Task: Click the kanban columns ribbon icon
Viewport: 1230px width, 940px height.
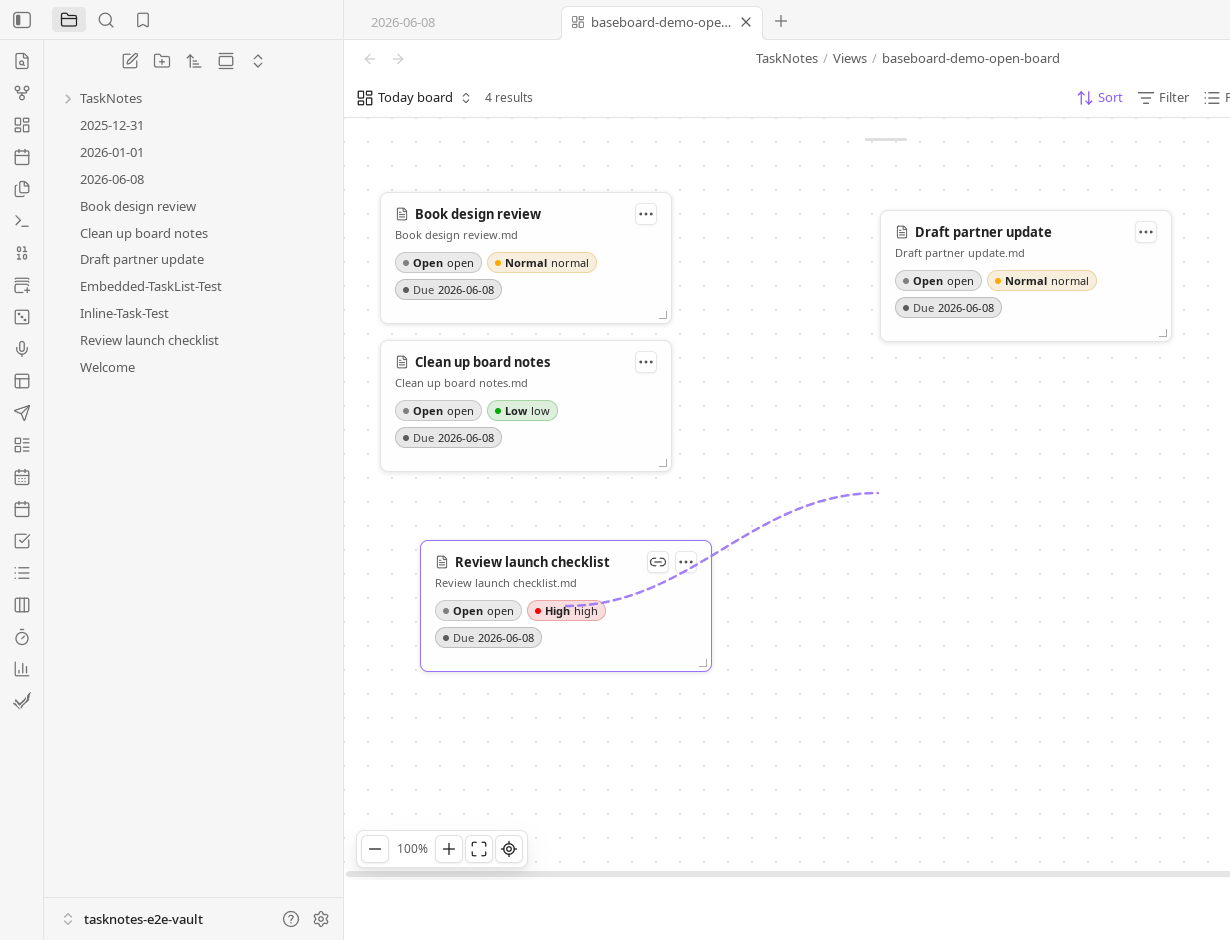Action: tap(22, 605)
